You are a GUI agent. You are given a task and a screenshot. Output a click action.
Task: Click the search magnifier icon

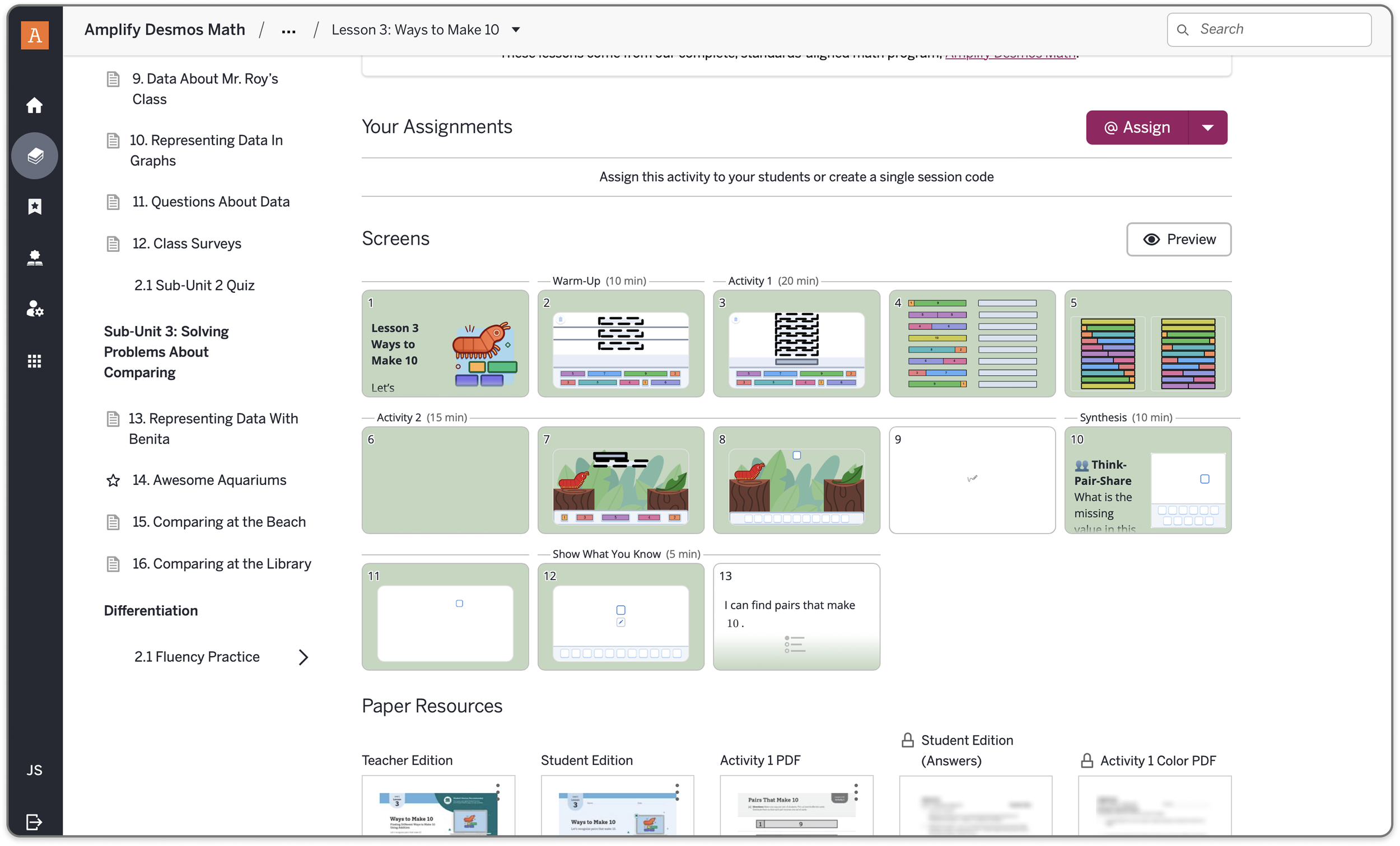[1182, 30]
